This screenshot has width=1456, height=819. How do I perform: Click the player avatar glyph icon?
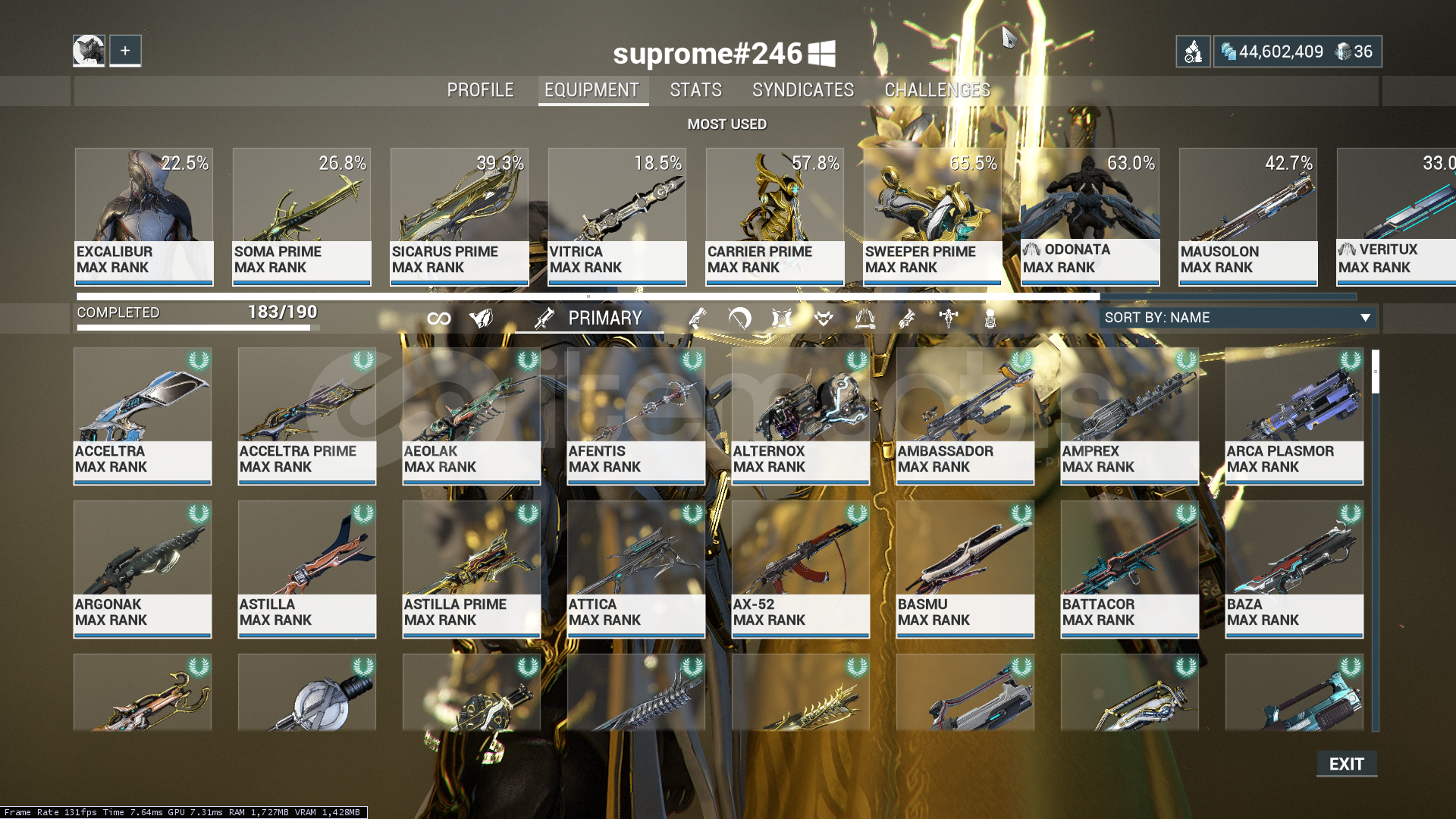(x=89, y=51)
